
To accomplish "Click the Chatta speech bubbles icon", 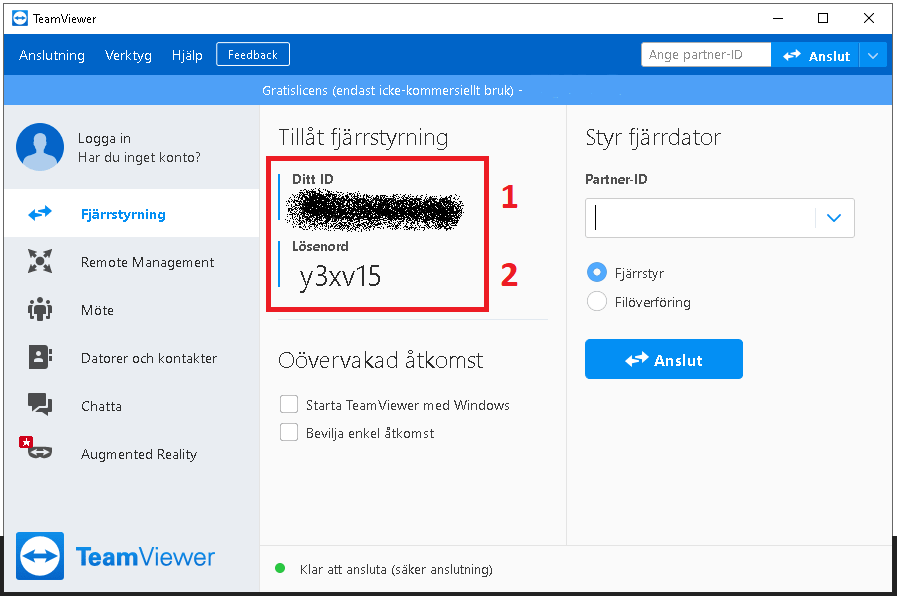I will 40,404.
